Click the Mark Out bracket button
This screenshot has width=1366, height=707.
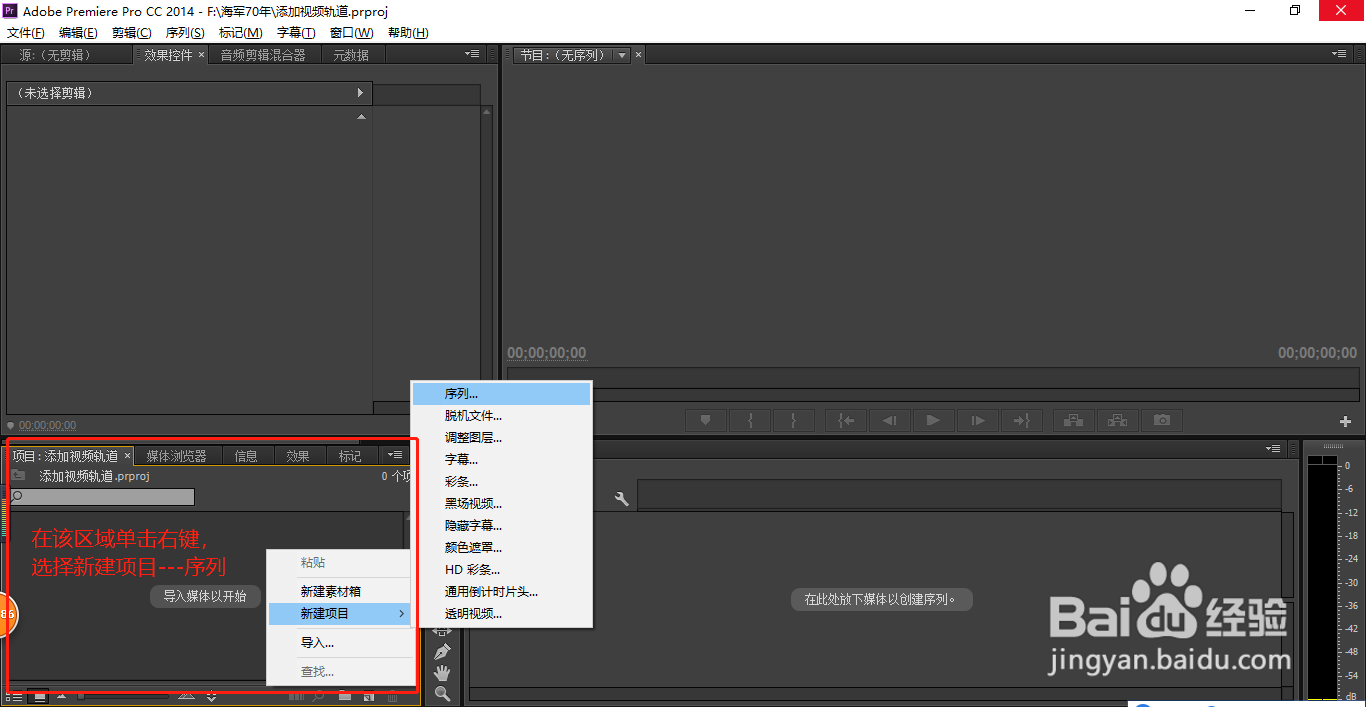[x=794, y=420]
